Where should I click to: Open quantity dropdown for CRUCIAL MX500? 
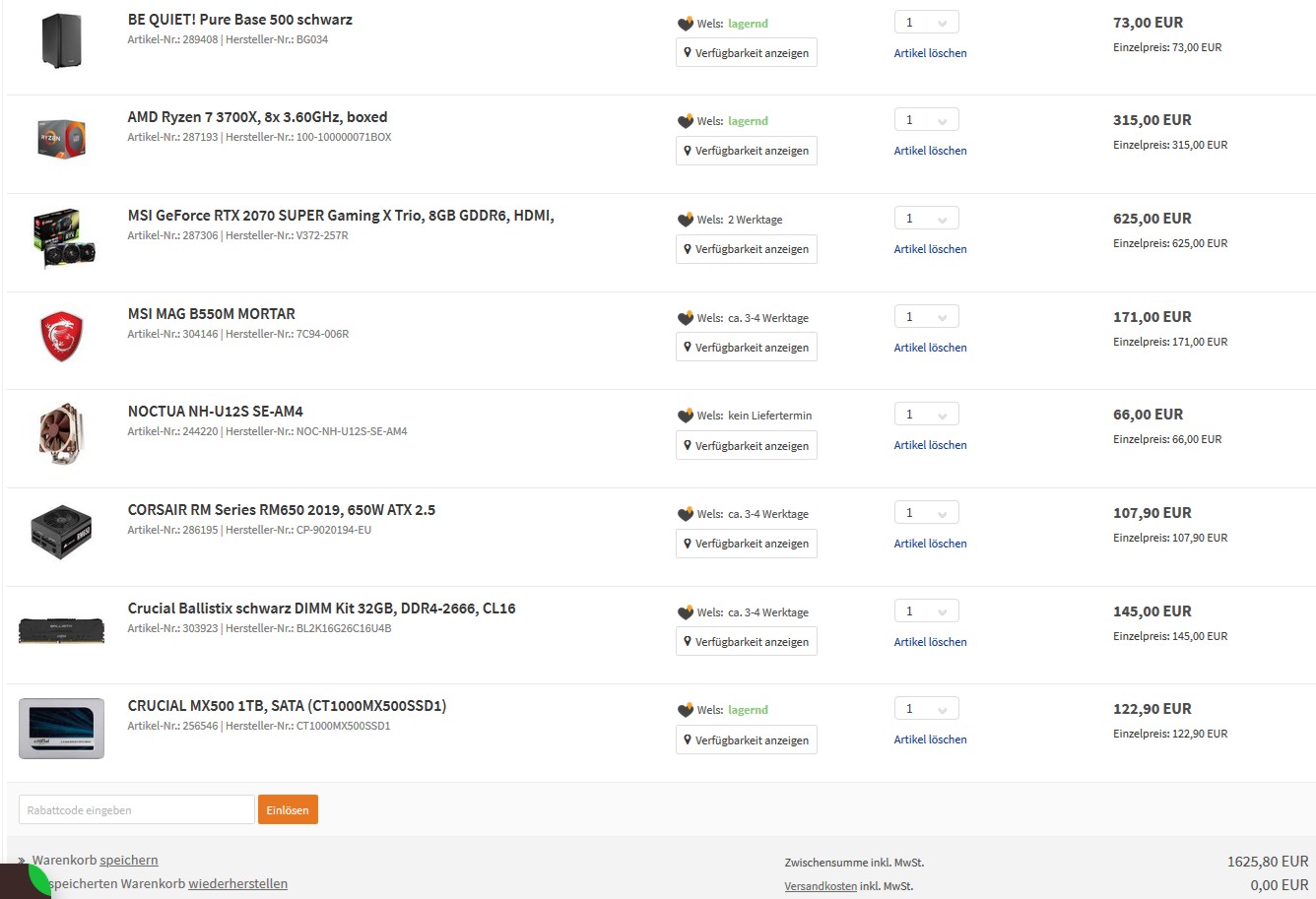point(927,709)
